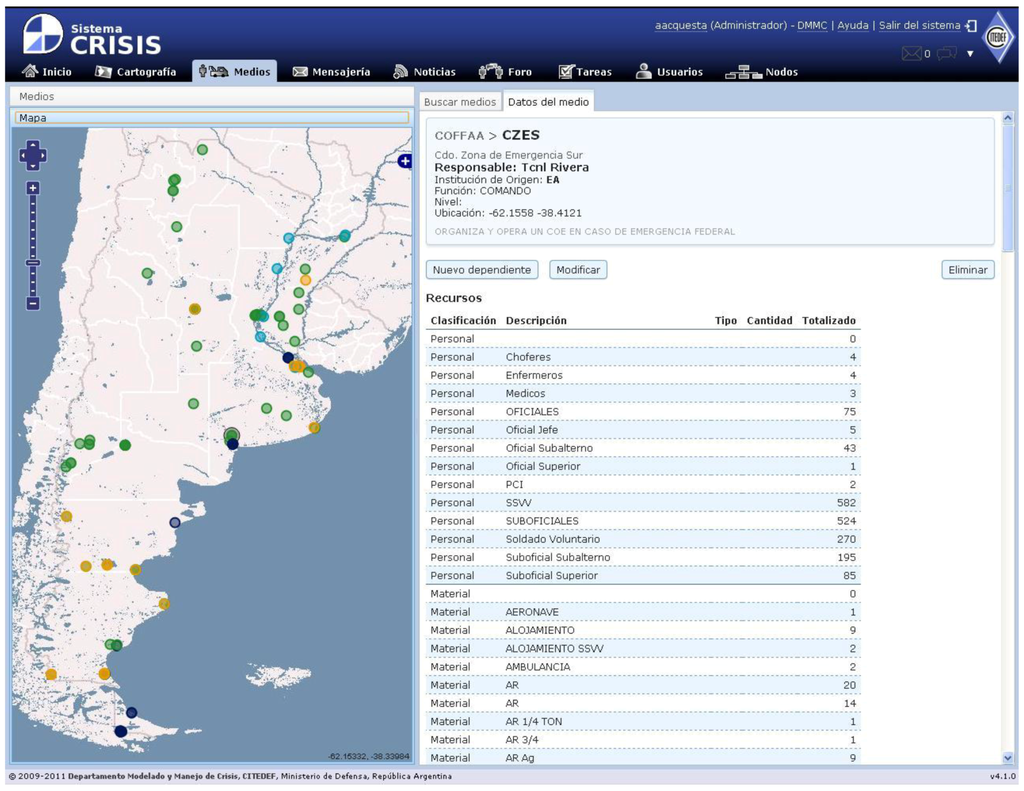Zoom in with the plus button
This screenshot has height=791, width=1024.
click(x=33, y=188)
